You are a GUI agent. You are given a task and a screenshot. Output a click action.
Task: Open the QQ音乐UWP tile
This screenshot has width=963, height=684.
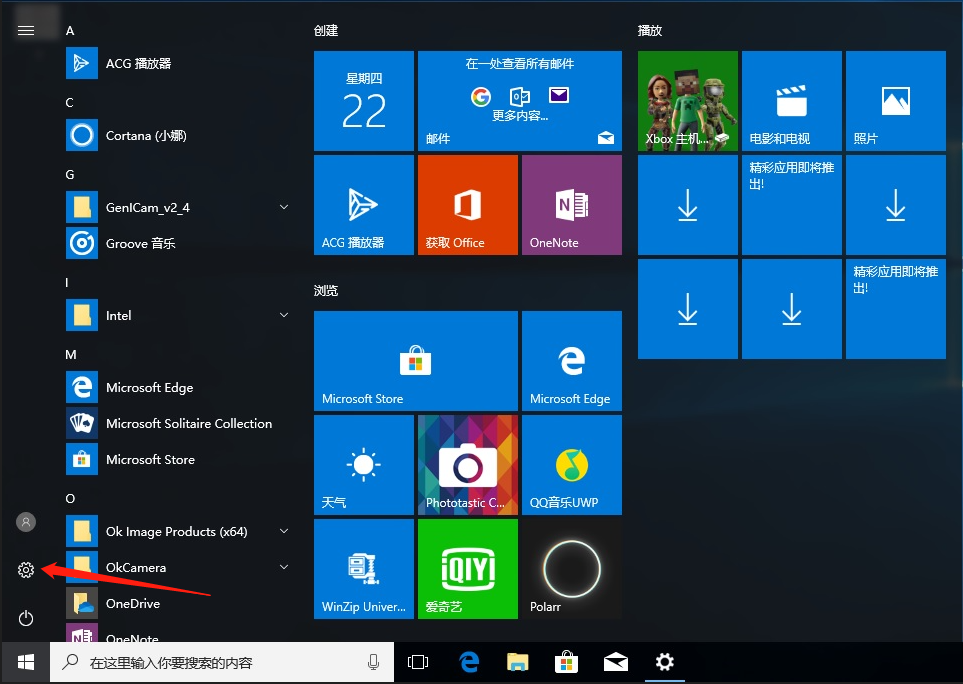point(572,465)
